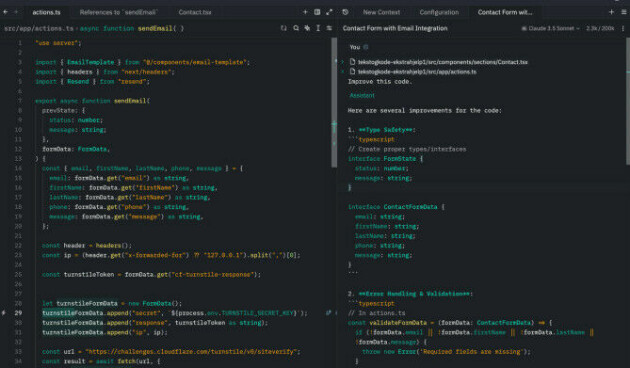Click Error Handling & Validation heading
Viewport: 630px width, 368px height.
click(415, 293)
